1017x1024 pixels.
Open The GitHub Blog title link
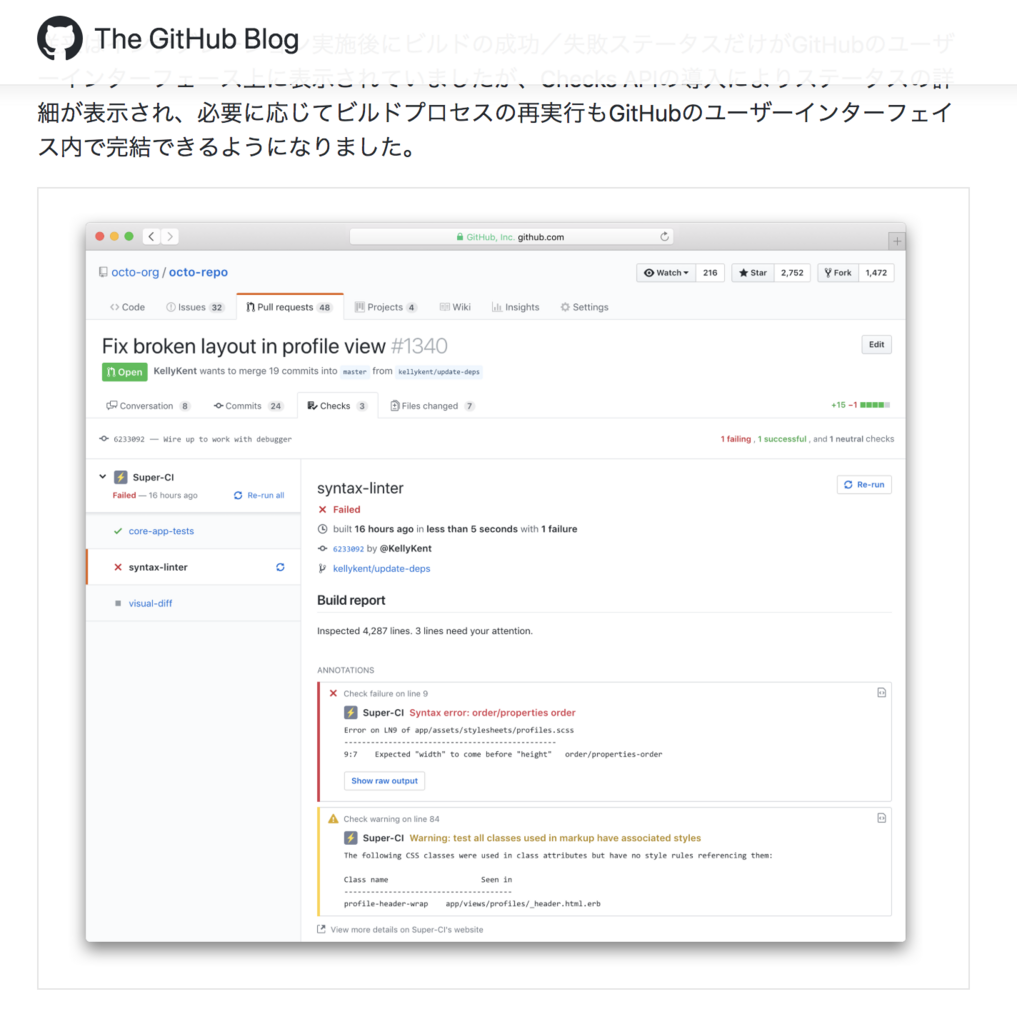pyautogui.click(x=197, y=39)
